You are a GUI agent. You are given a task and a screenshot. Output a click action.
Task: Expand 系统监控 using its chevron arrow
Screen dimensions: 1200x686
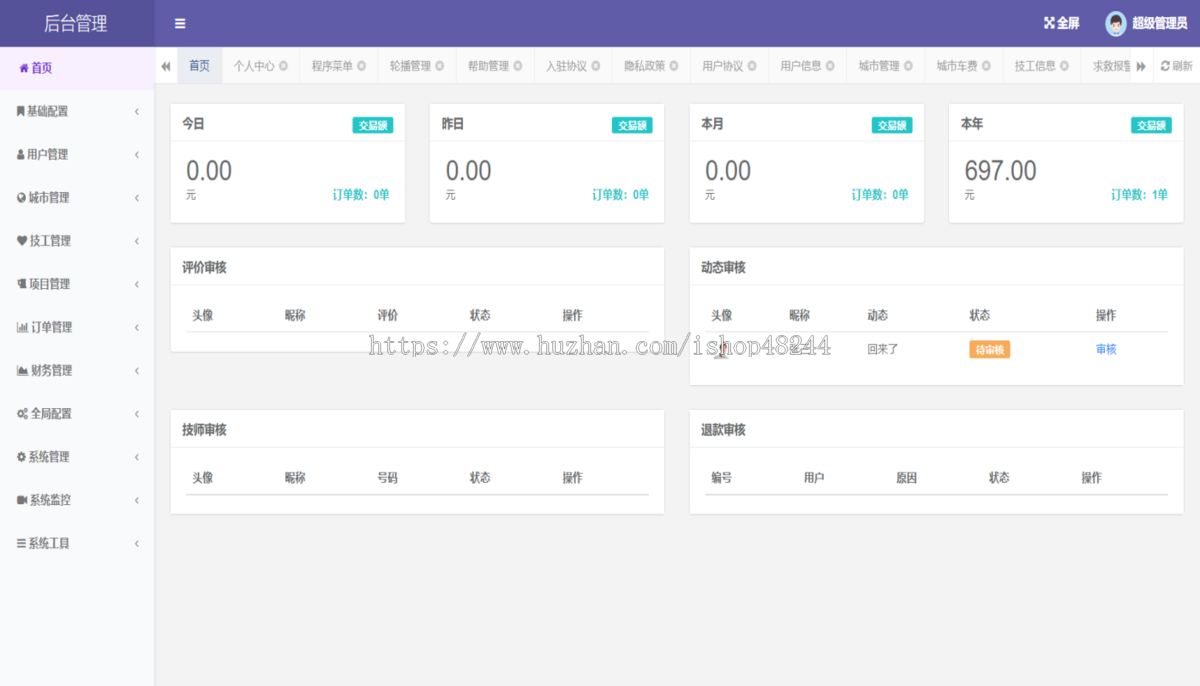[136, 500]
